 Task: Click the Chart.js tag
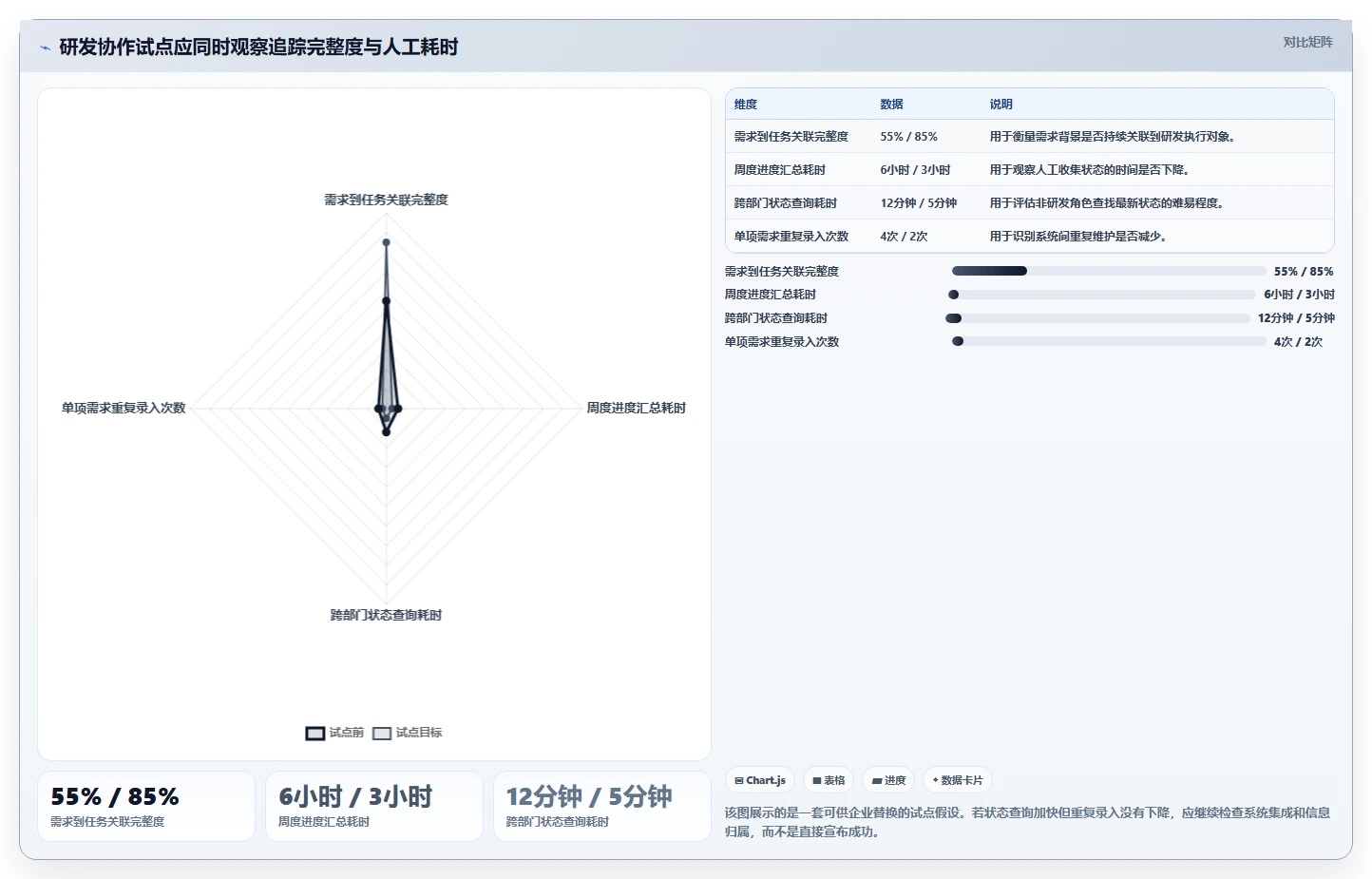point(760,780)
